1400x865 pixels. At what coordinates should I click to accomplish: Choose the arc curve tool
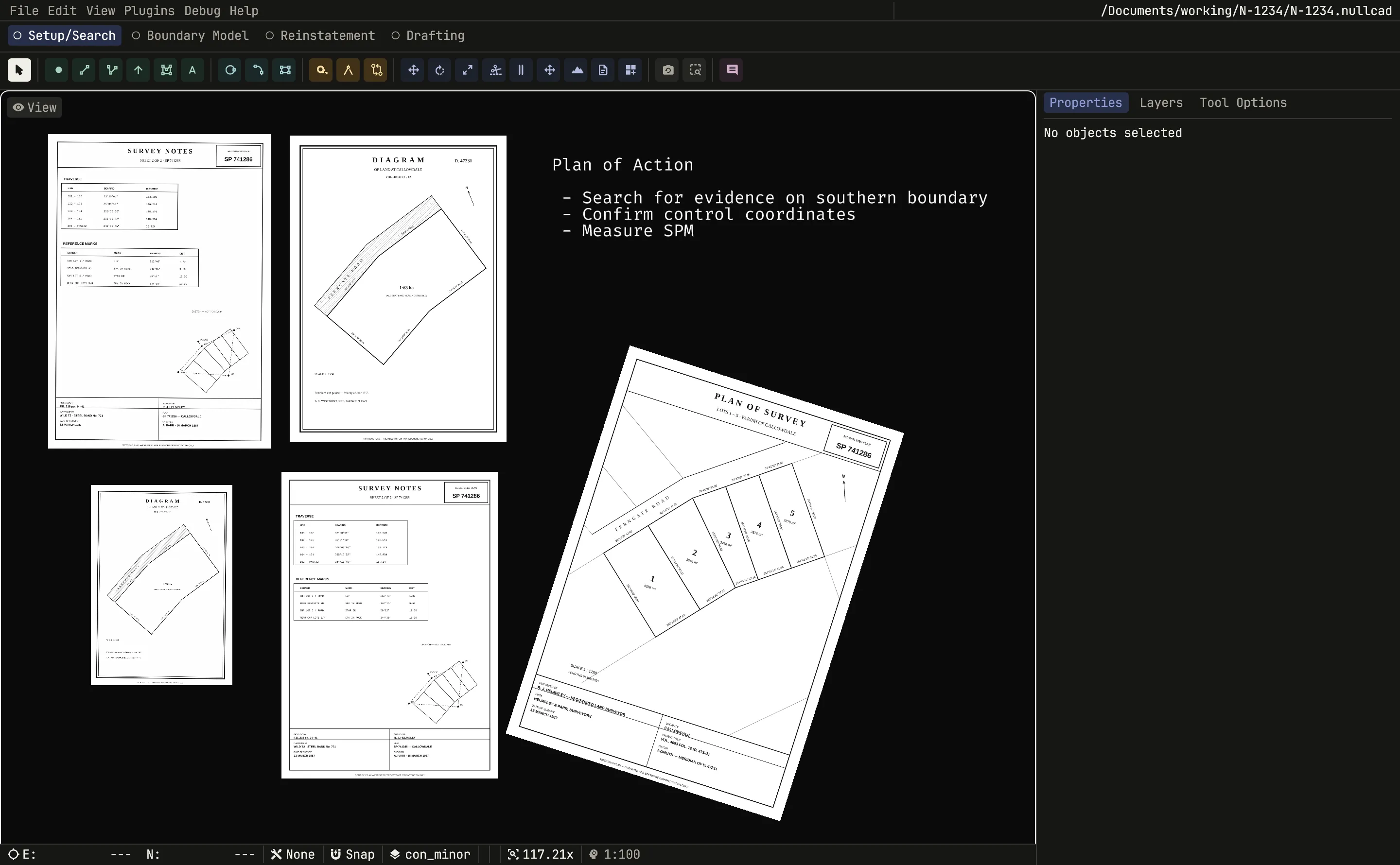point(258,70)
